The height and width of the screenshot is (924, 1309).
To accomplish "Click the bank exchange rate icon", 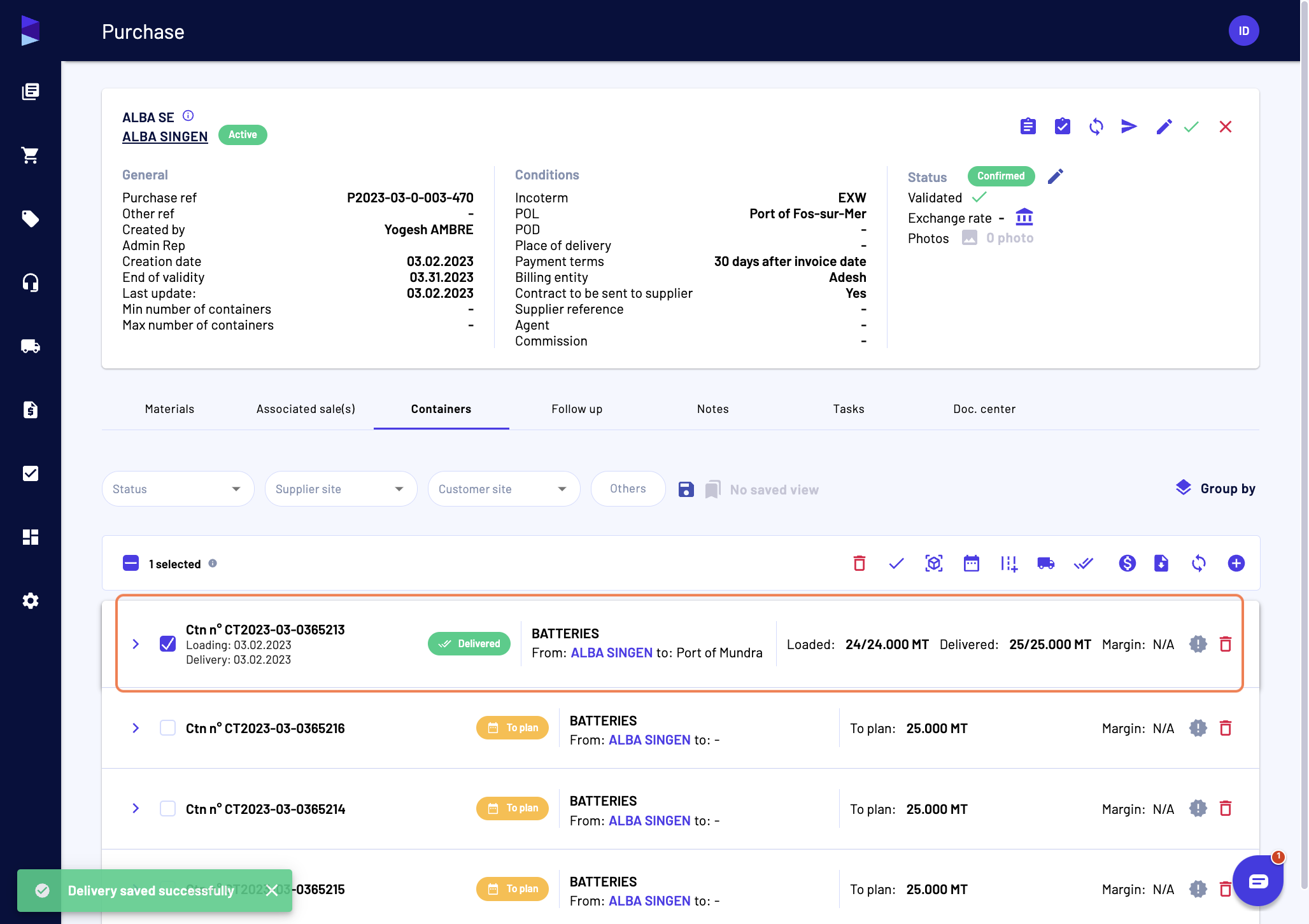I will (x=1024, y=217).
